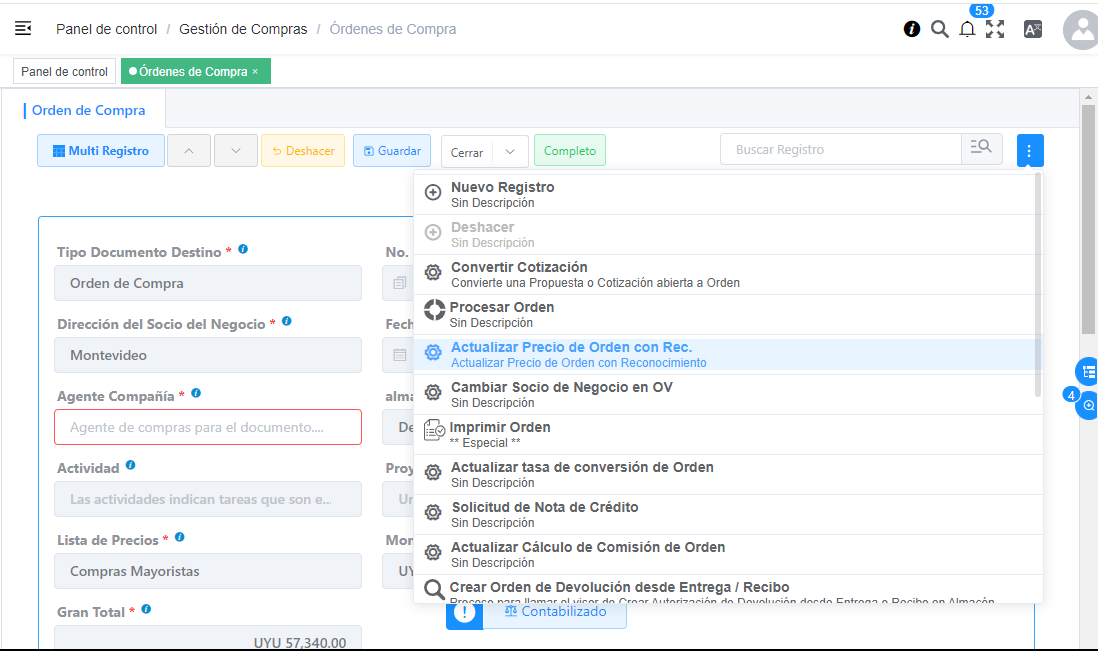Screen dimensions: 1098x651
Task: Click the search magnifier icon in header
Action: [x=939, y=29]
